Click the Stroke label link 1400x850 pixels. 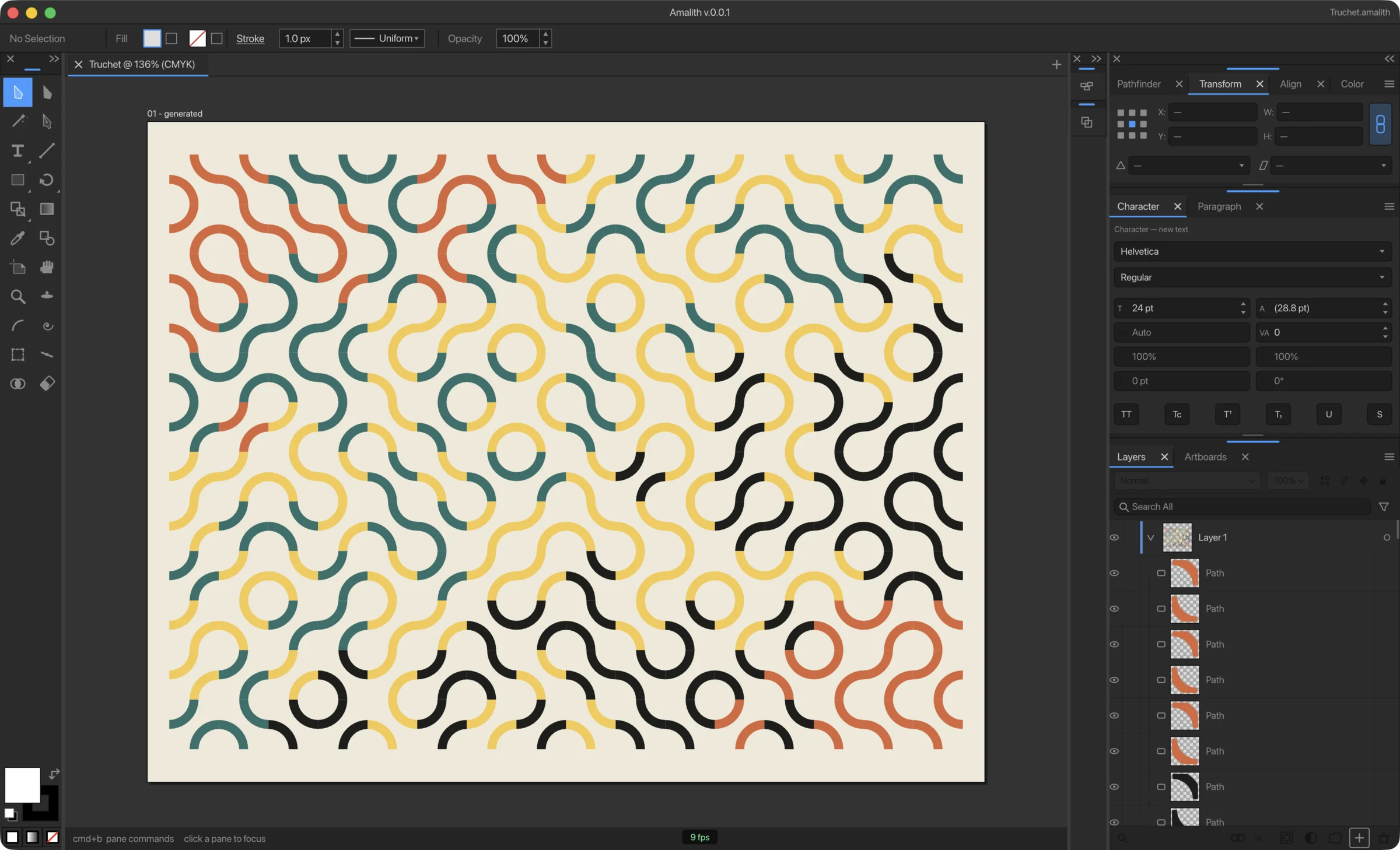click(250, 38)
